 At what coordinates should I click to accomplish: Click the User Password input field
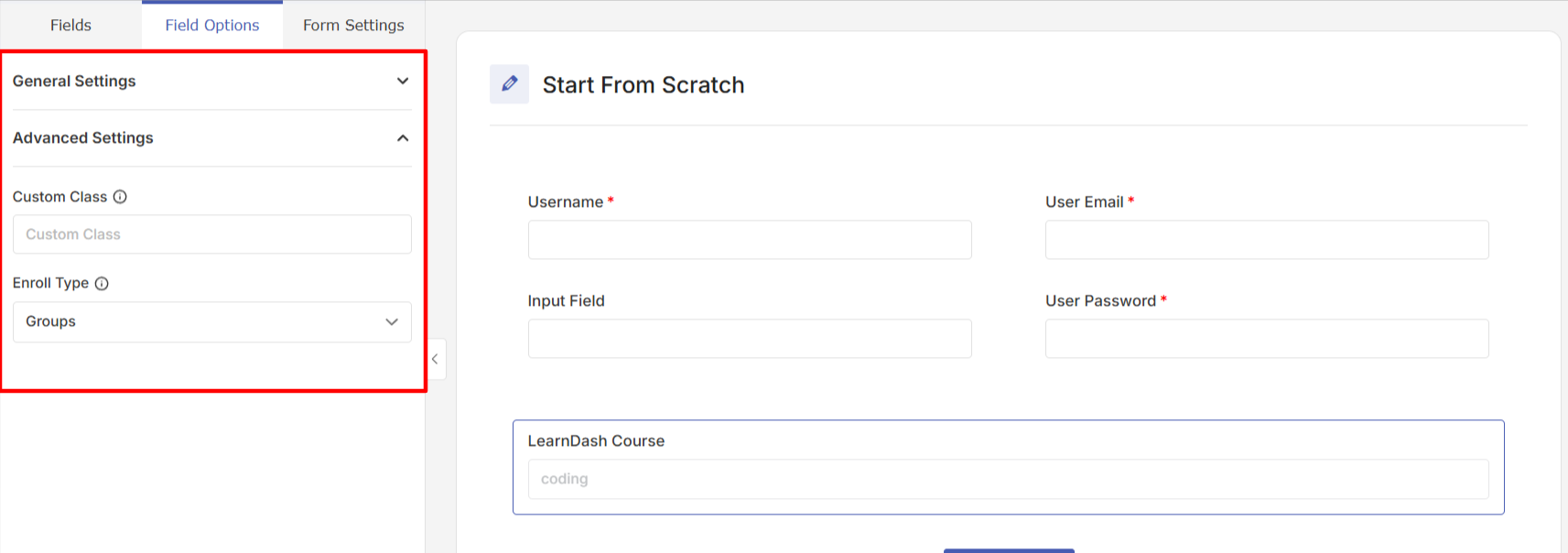(x=1267, y=339)
